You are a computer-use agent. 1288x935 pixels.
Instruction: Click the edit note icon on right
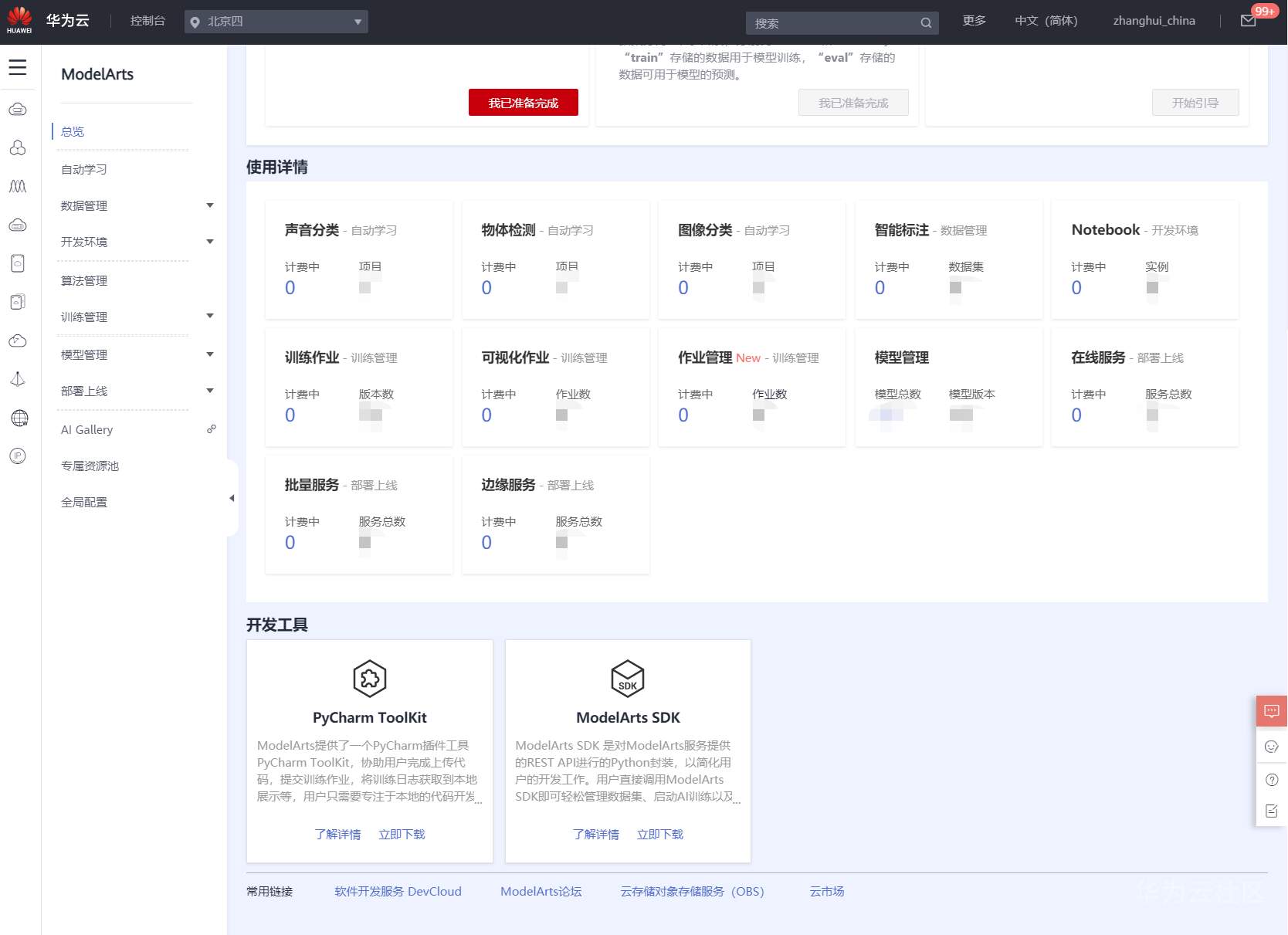click(x=1272, y=811)
